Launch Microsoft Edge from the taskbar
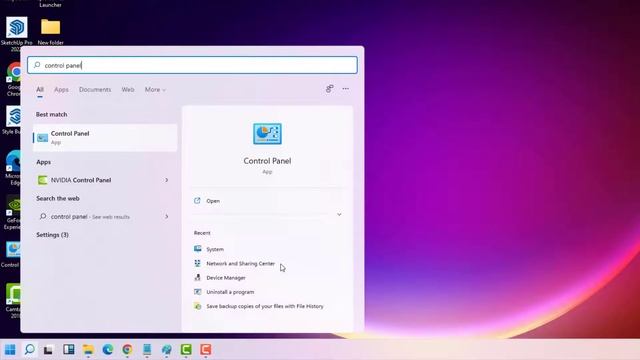 point(108,349)
